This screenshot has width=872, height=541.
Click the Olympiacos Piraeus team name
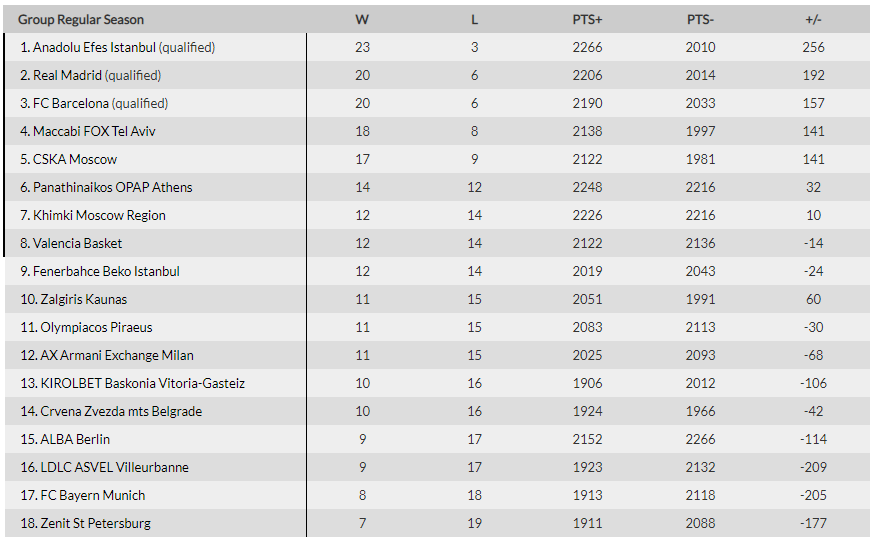pyautogui.click(x=96, y=327)
